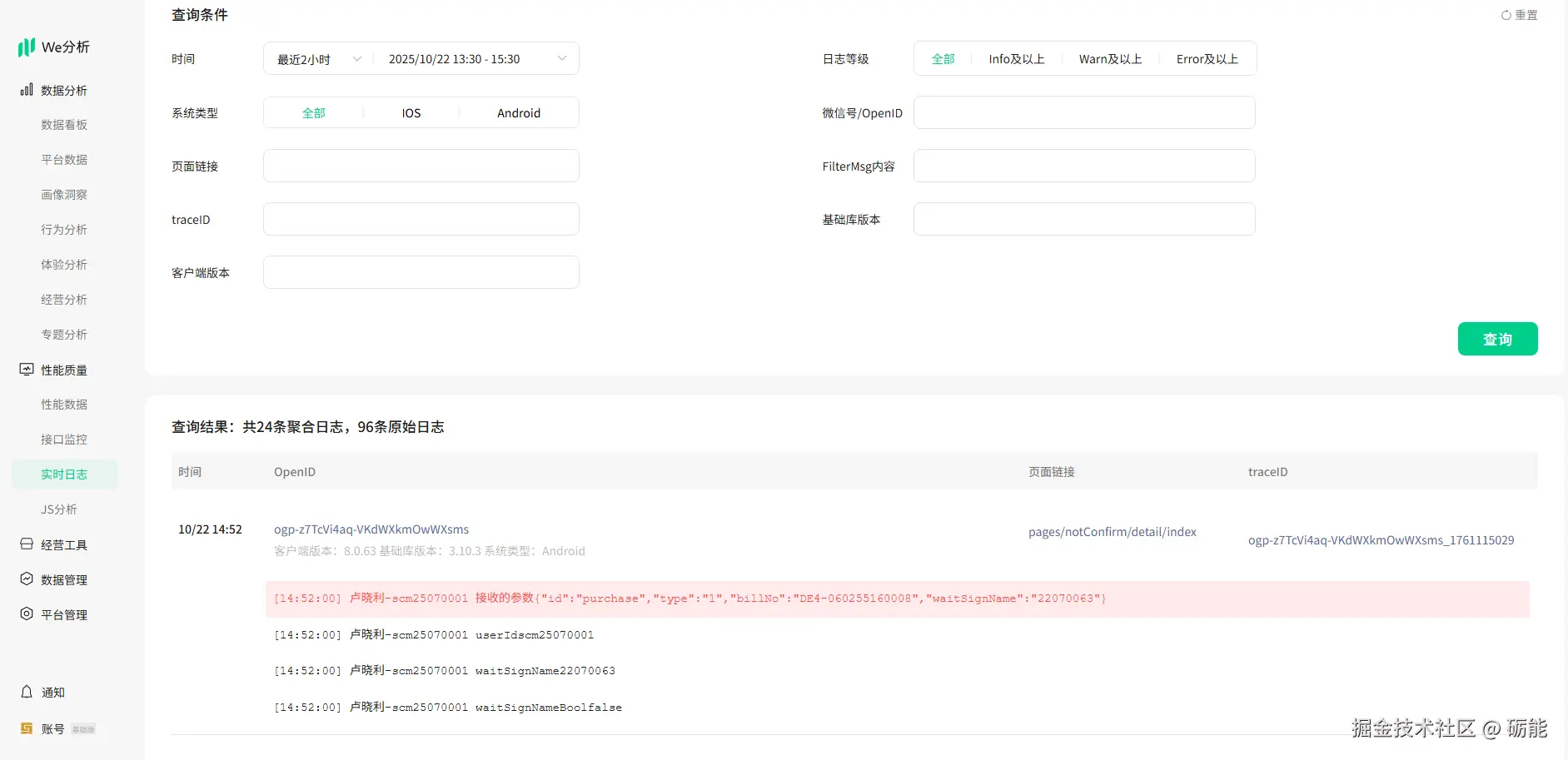Open 通知 menu label
Image resolution: width=1568 pixels, height=760 pixels.
[53, 693]
